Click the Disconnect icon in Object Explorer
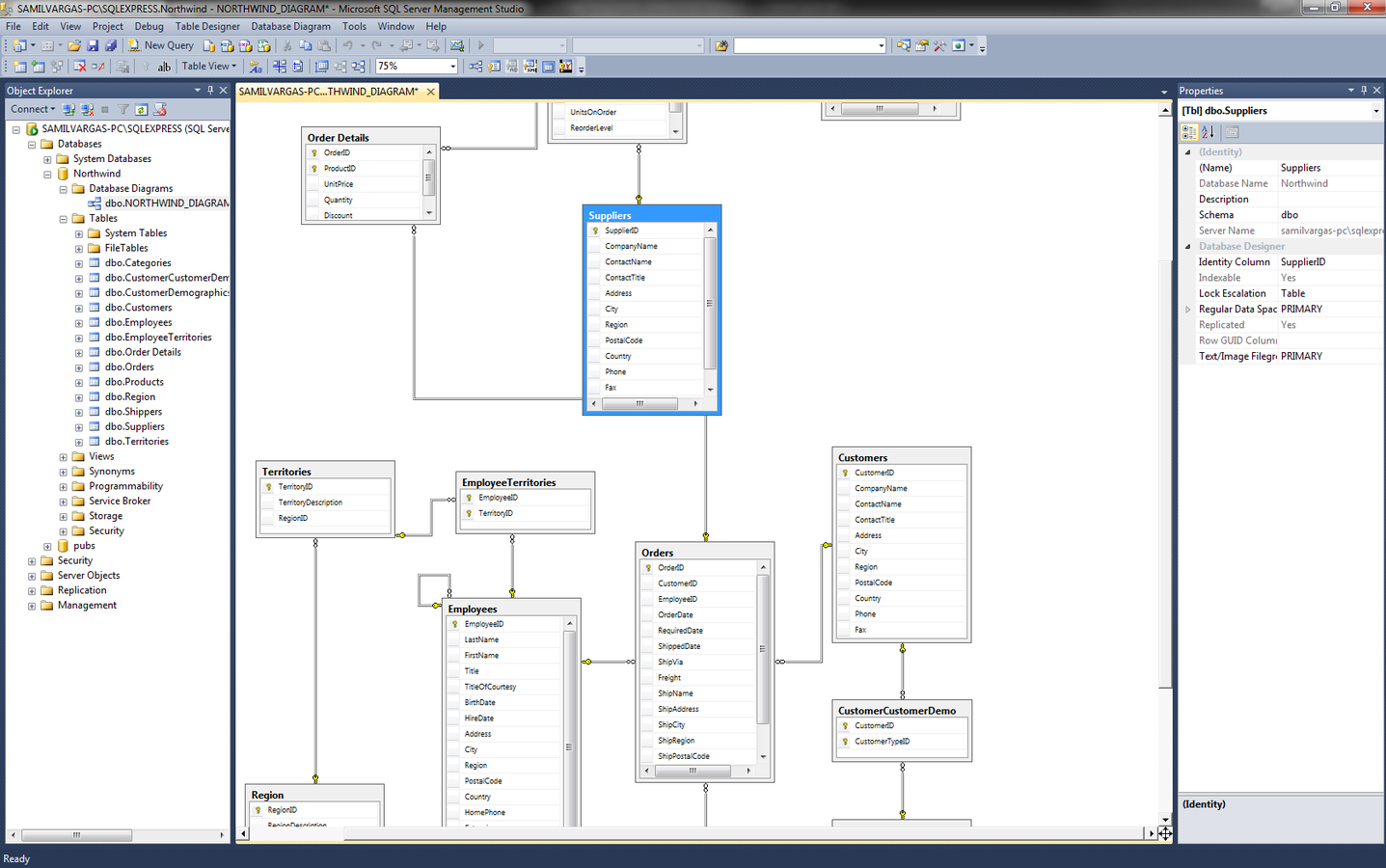 pos(88,109)
